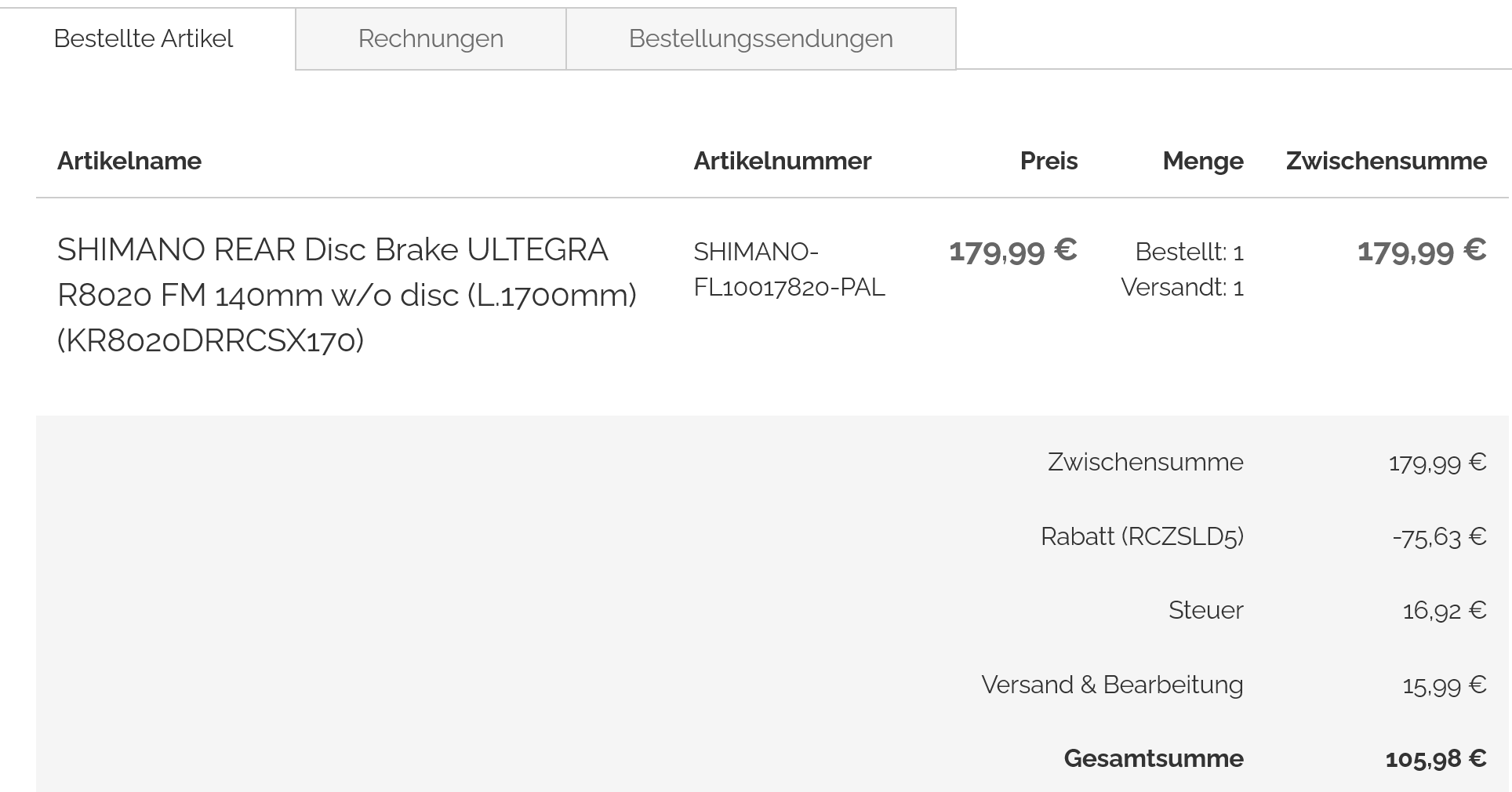The image size is (1512, 792).
Task: Click the Zwischensumme column header
Action: coord(1386,161)
